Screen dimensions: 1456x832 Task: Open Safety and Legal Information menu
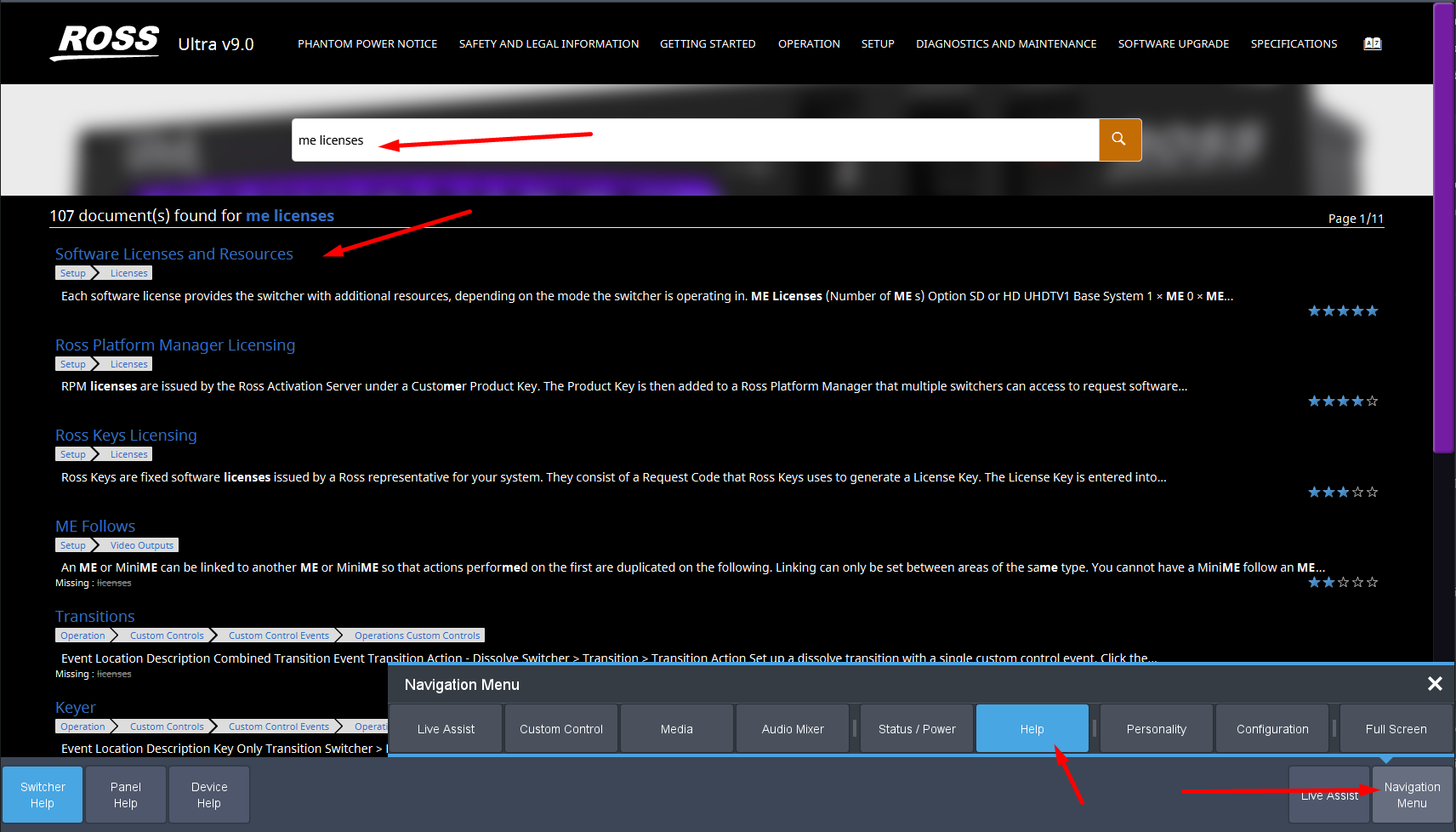(549, 43)
